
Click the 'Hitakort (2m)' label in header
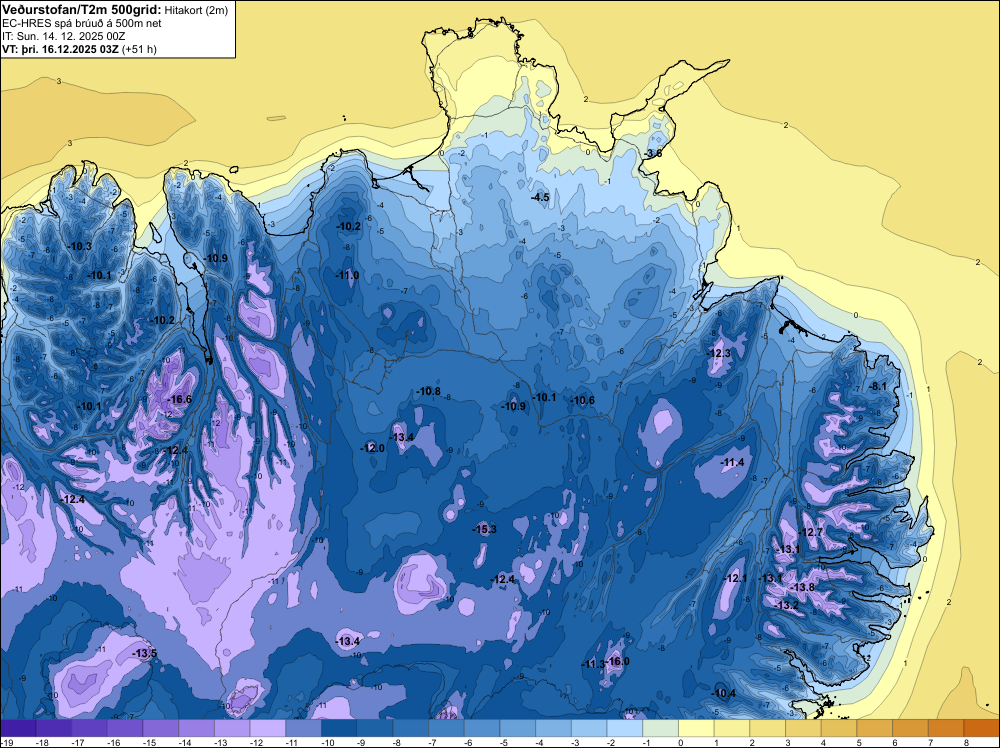(x=196, y=10)
